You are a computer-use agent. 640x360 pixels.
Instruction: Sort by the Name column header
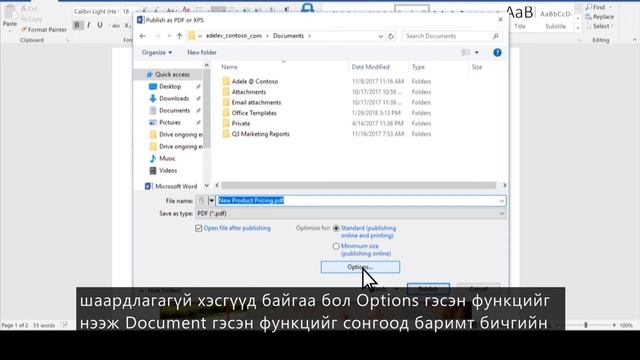[229, 67]
